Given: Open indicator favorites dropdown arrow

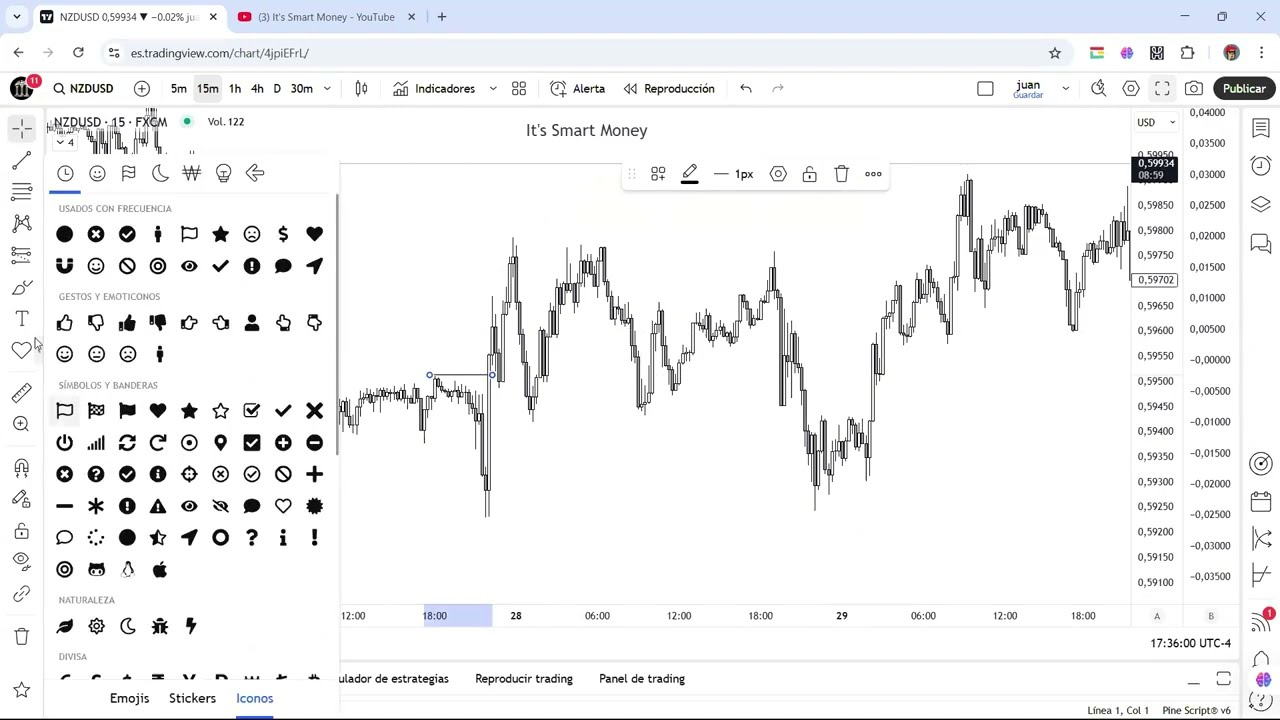Looking at the screenshot, I should [x=493, y=88].
